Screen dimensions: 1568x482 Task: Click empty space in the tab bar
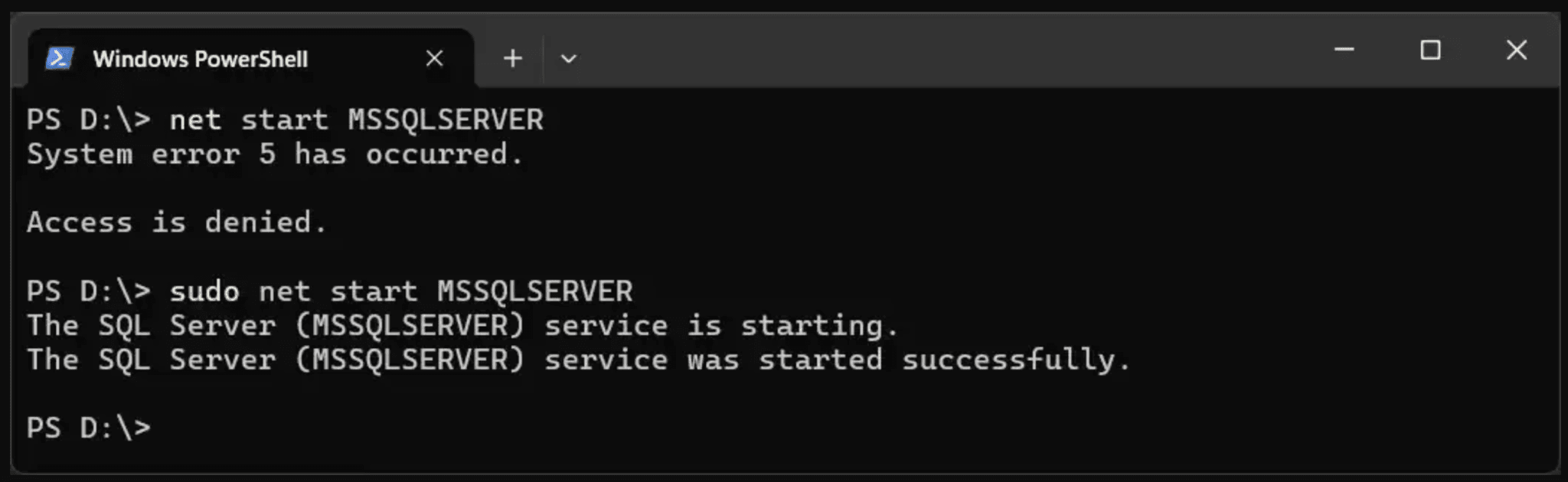pos(919,58)
